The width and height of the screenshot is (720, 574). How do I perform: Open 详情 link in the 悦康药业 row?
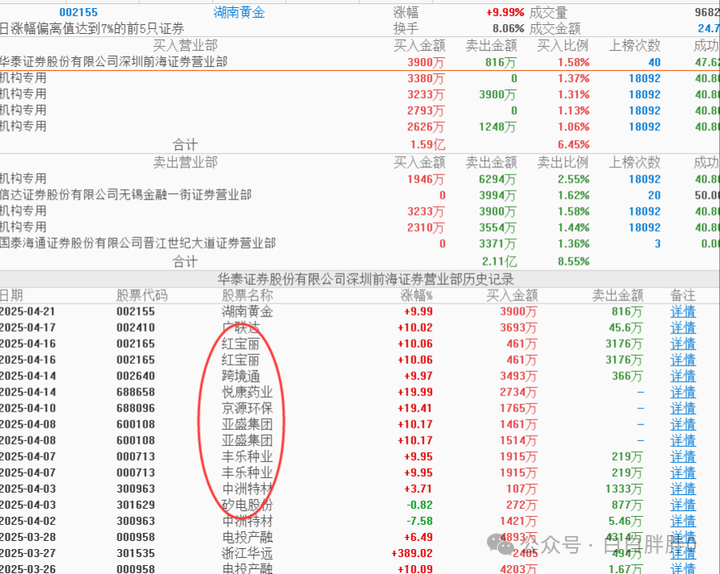click(x=683, y=392)
